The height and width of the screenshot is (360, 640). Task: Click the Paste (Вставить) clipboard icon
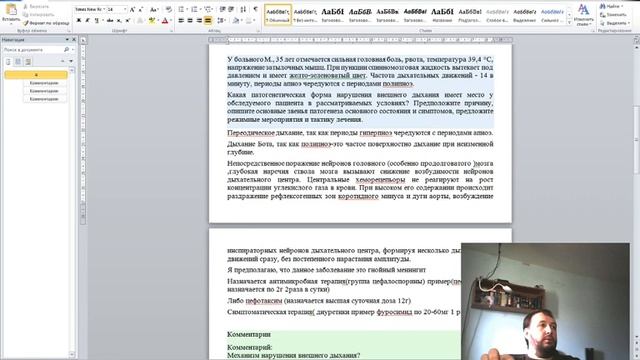tap(11, 10)
